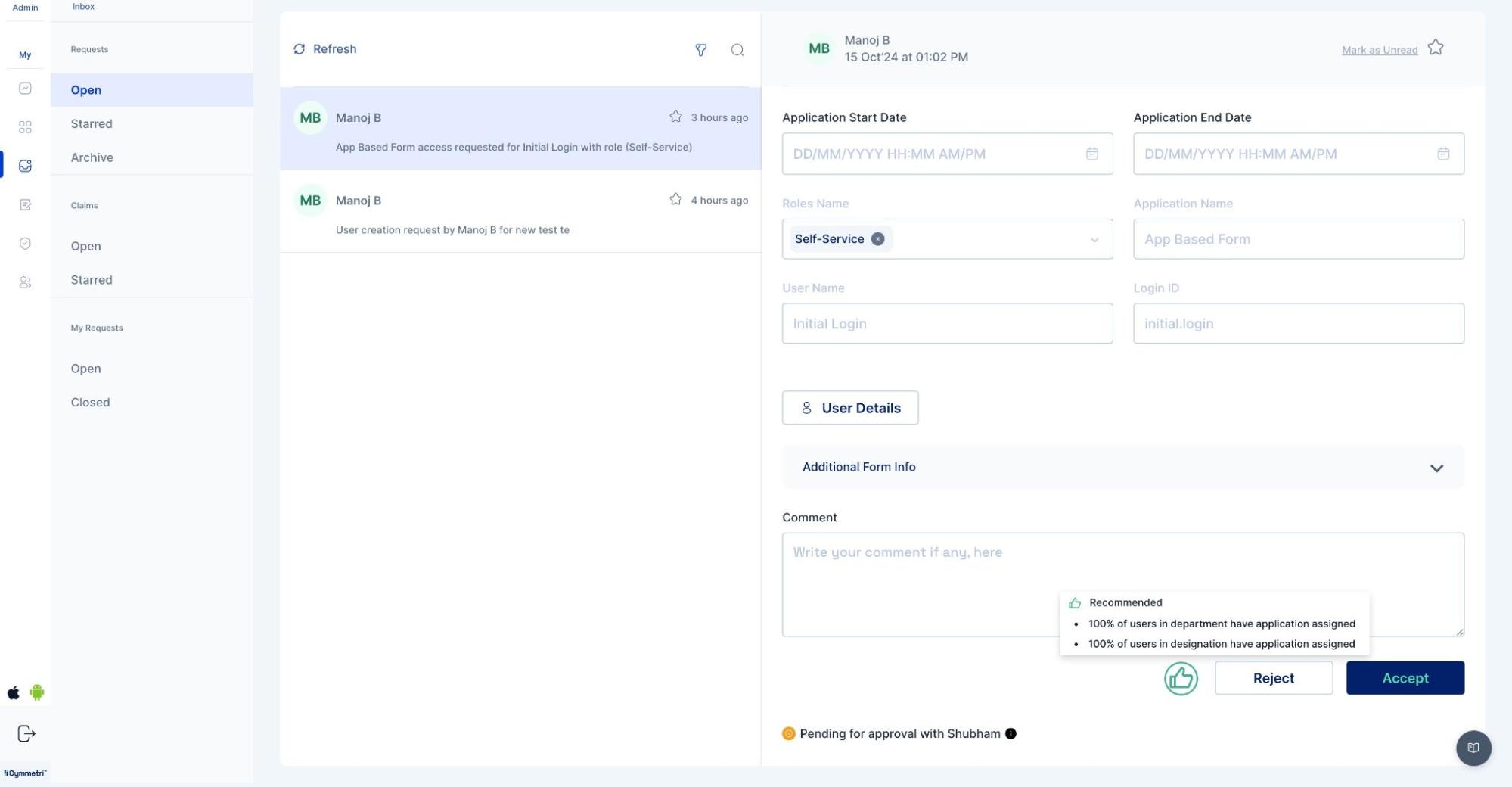Remove the Self-Service role chip

(x=877, y=239)
